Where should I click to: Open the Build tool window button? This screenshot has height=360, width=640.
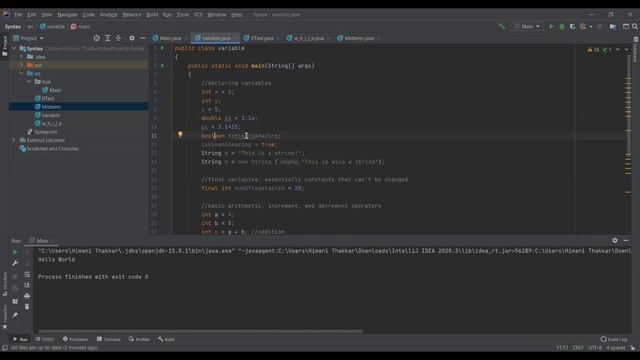point(167,339)
